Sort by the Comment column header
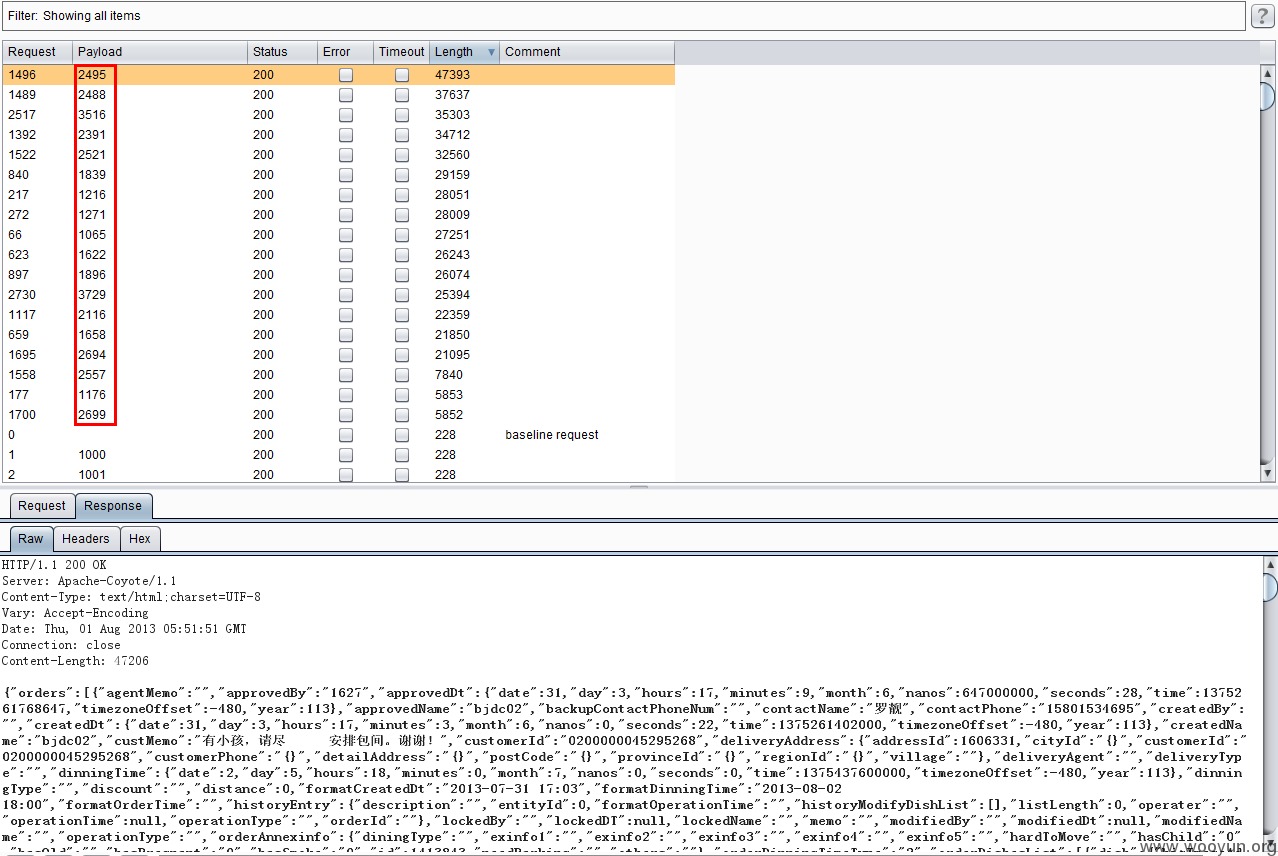This screenshot has width=1278, height=856. pyautogui.click(x=586, y=52)
